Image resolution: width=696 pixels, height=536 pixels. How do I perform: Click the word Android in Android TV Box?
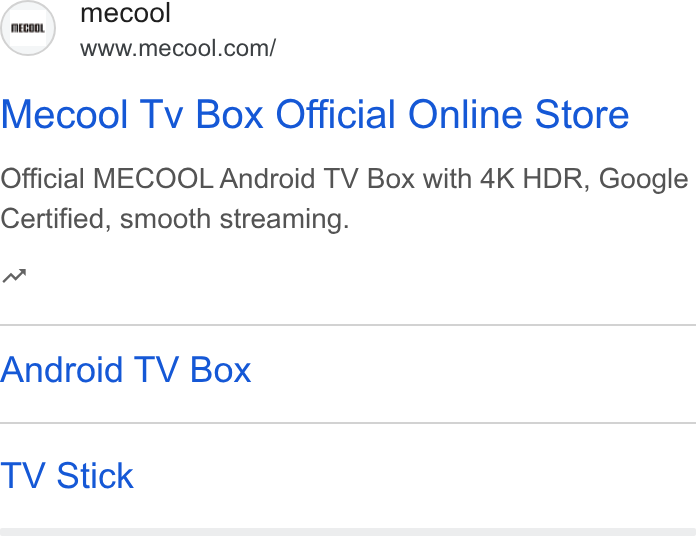[x=61, y=370]
